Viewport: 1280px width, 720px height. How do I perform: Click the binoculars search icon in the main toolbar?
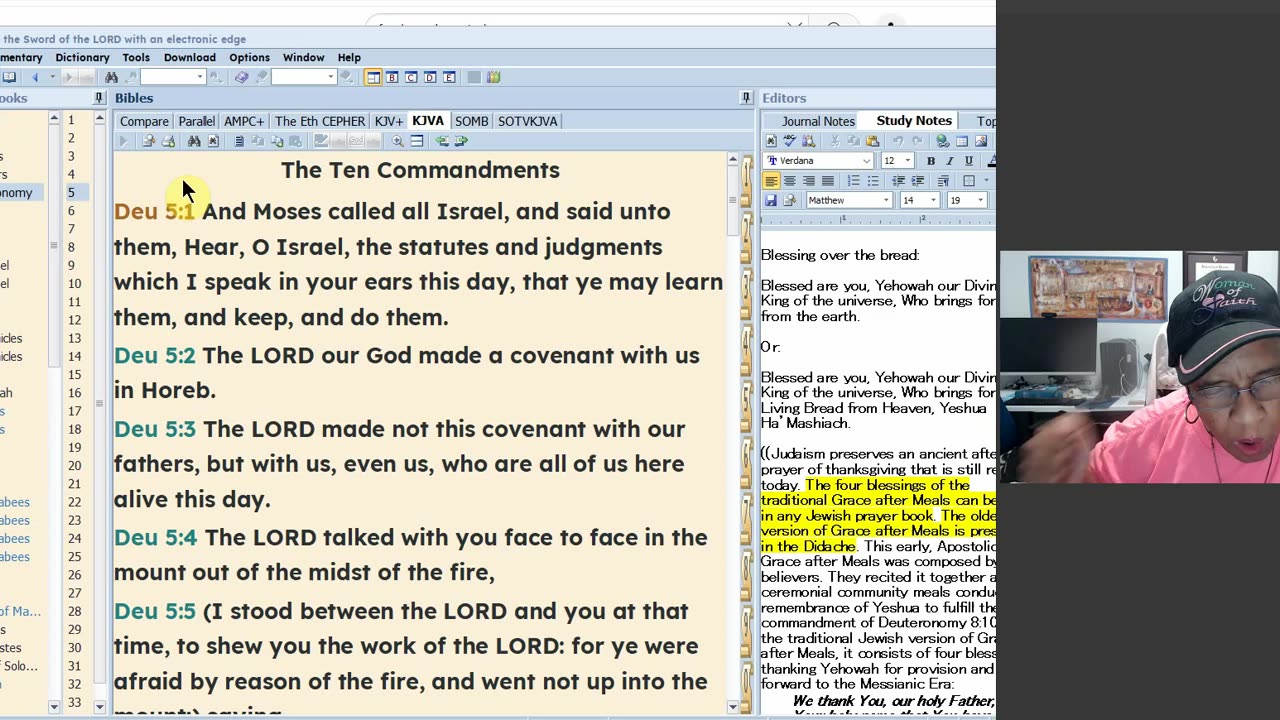tap(111, 77)
